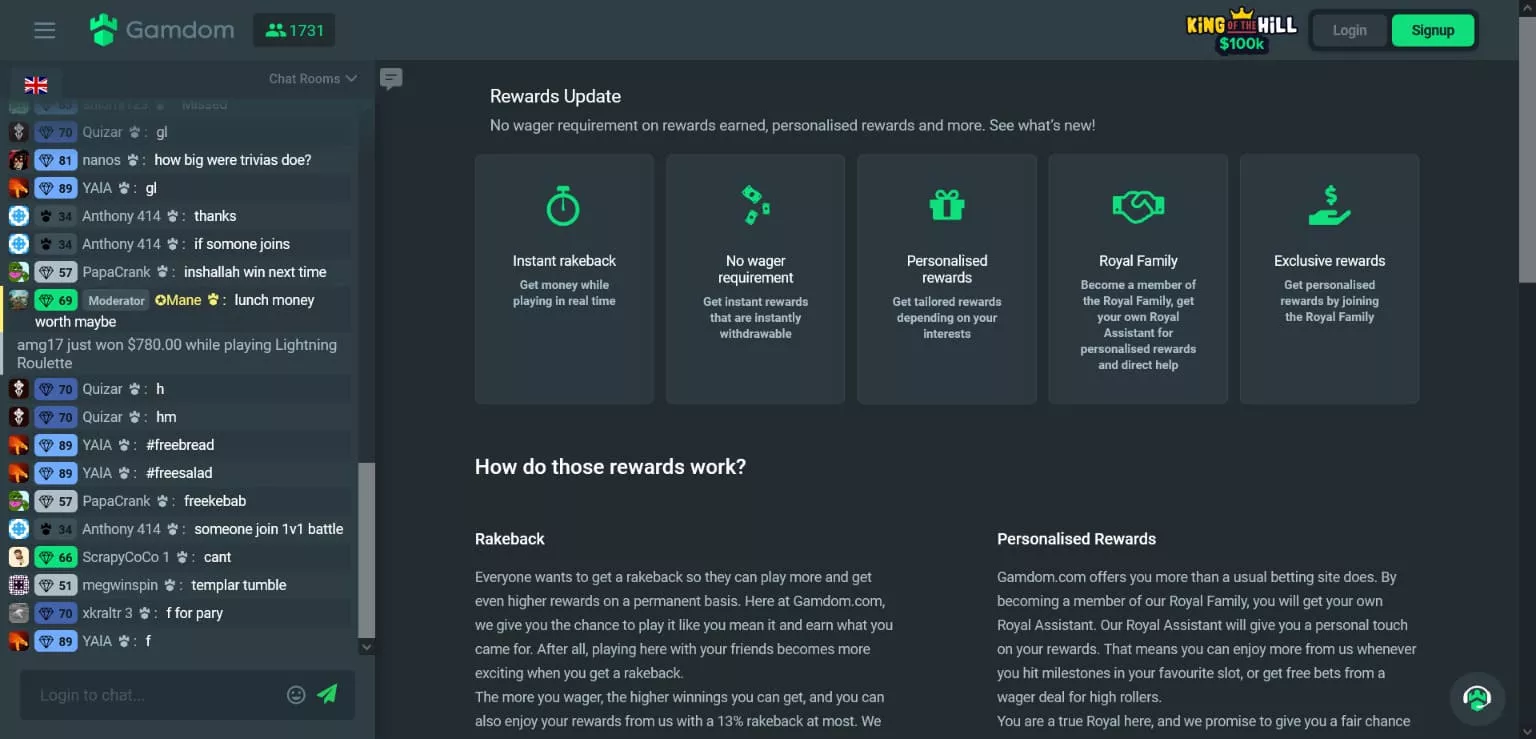Click the 'Exclusive rewards' card title
1536x739 pixels.
click(x=1329, y=261)
